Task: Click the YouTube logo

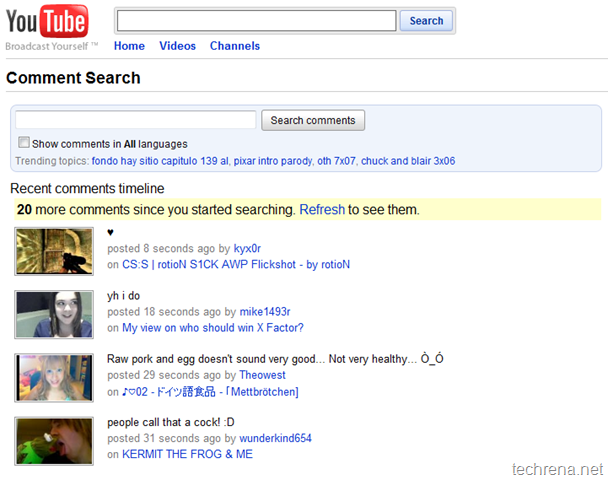Action: 47,22
